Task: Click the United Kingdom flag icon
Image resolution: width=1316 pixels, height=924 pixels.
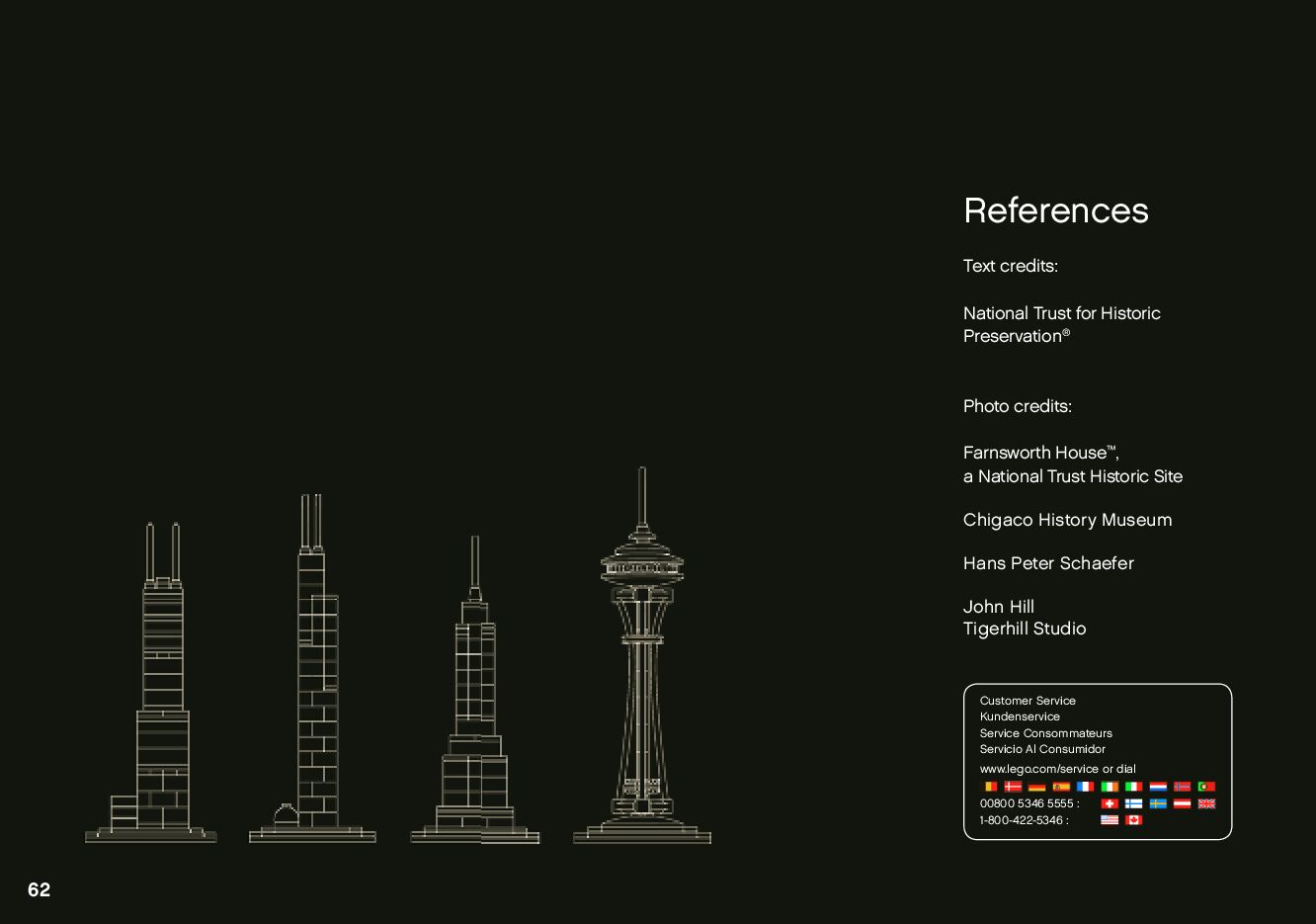Action: (1206, 803)
